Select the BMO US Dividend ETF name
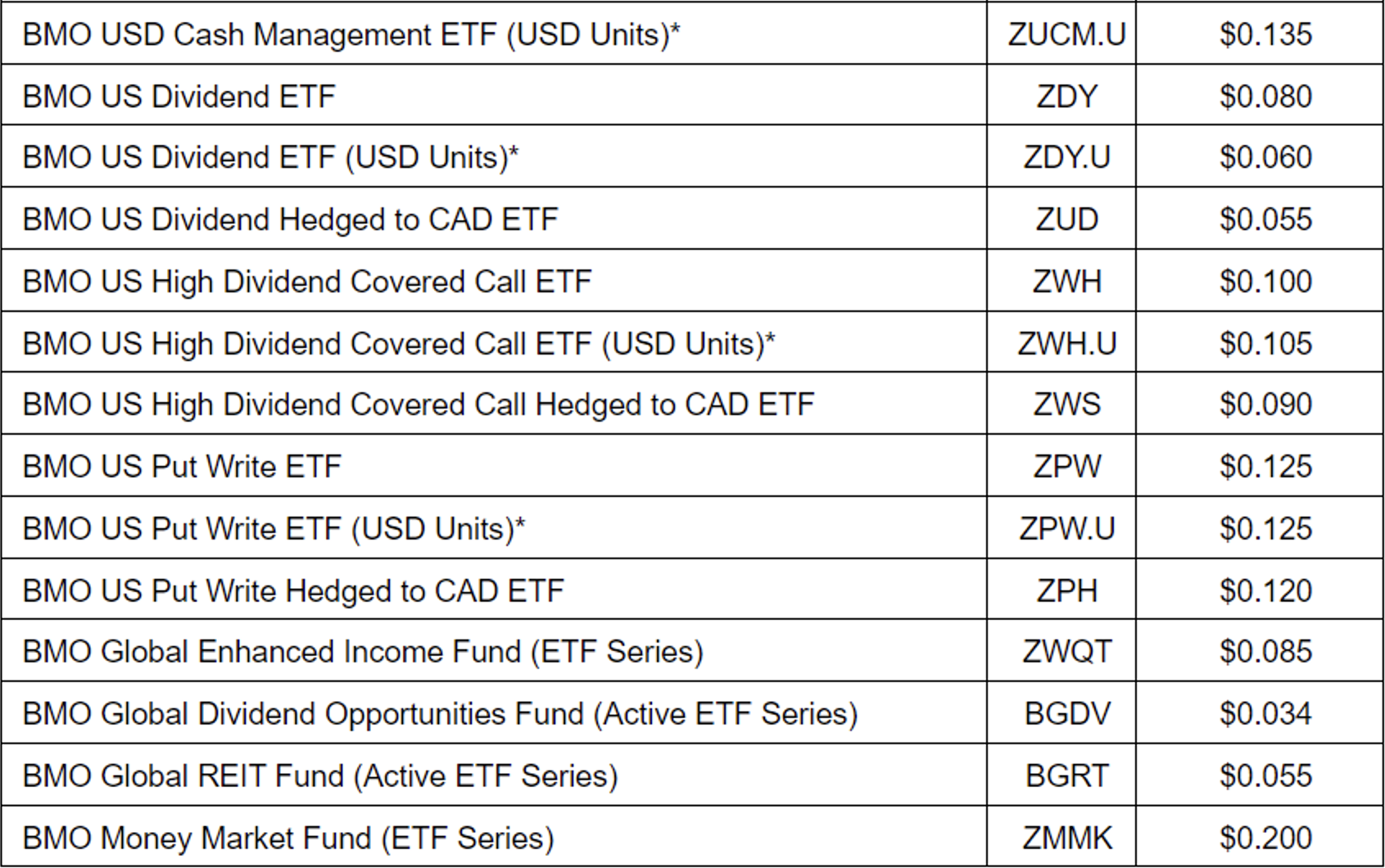 pos(179,97)
